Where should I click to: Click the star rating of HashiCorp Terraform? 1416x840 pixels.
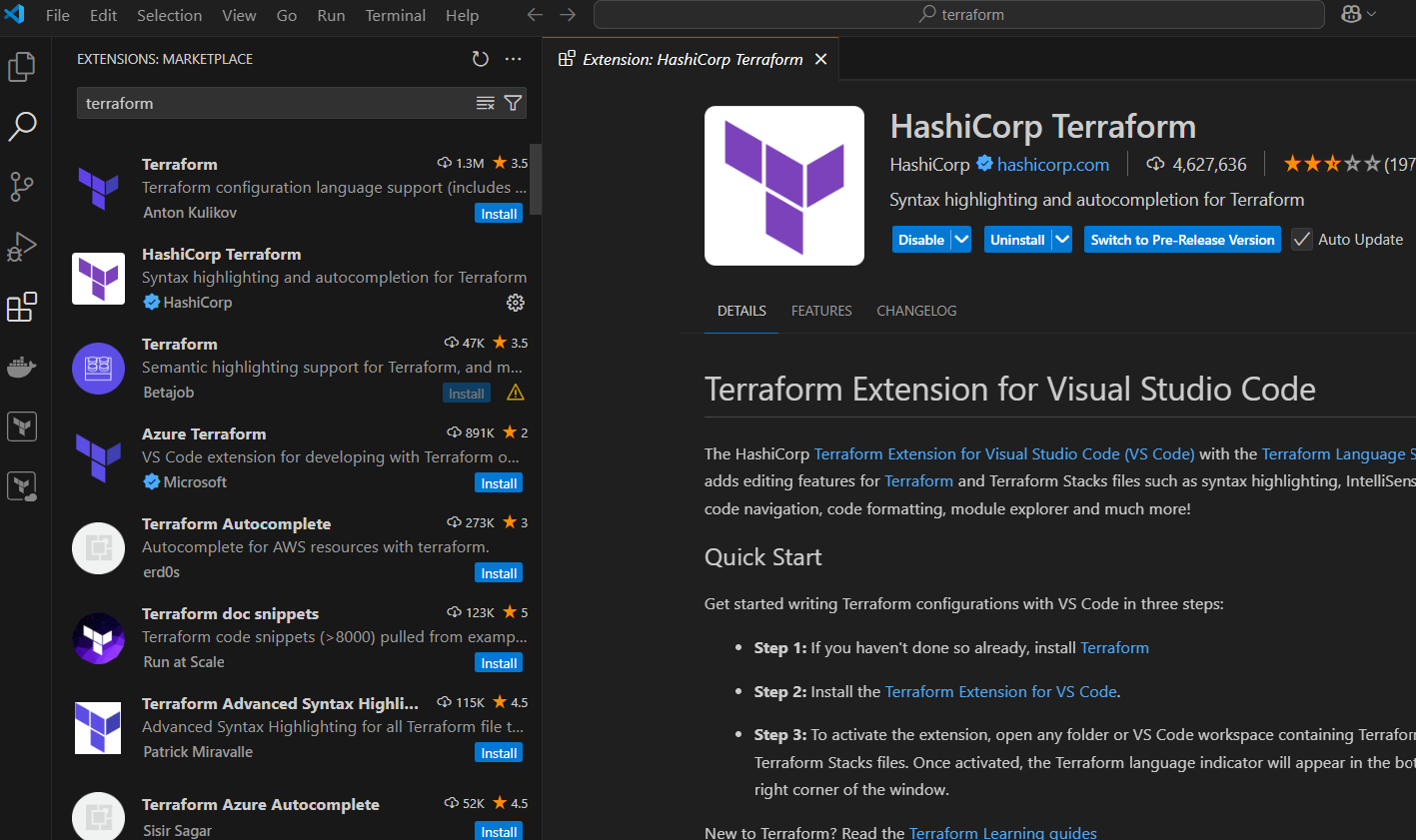tap(1332, 164)
